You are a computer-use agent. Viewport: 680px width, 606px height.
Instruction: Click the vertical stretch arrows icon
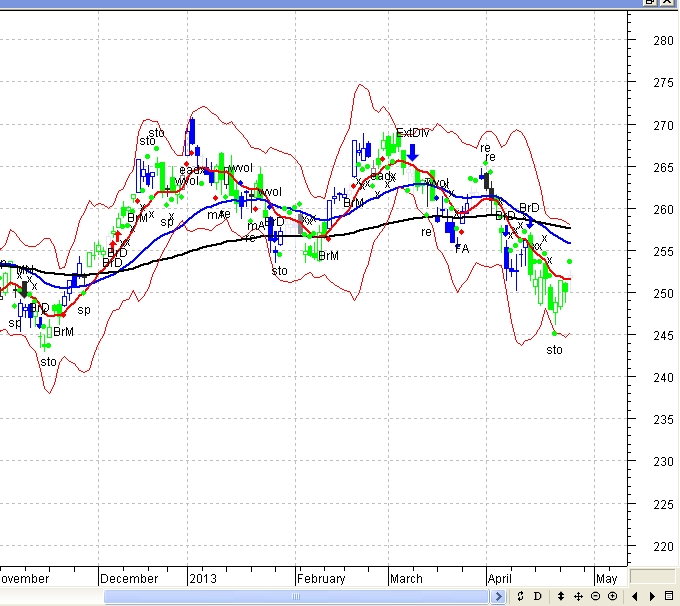click(x=561, y=597)
